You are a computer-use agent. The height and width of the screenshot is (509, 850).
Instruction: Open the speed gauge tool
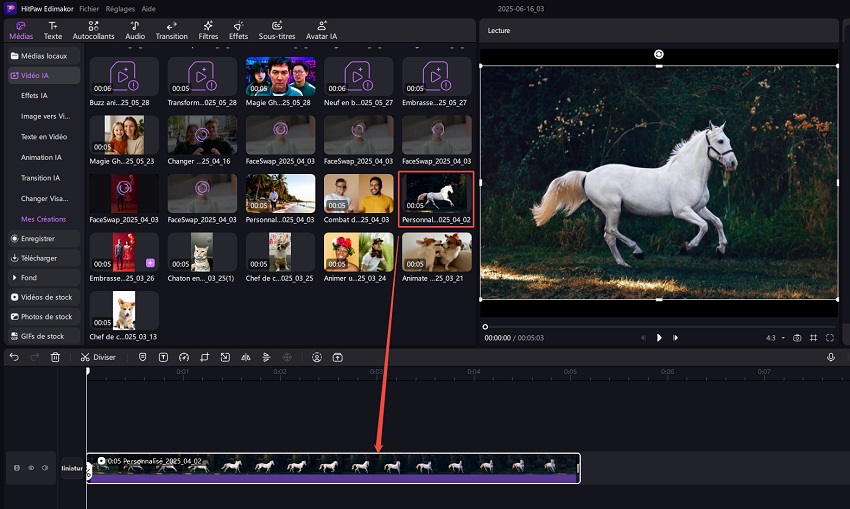coord(184,357)
